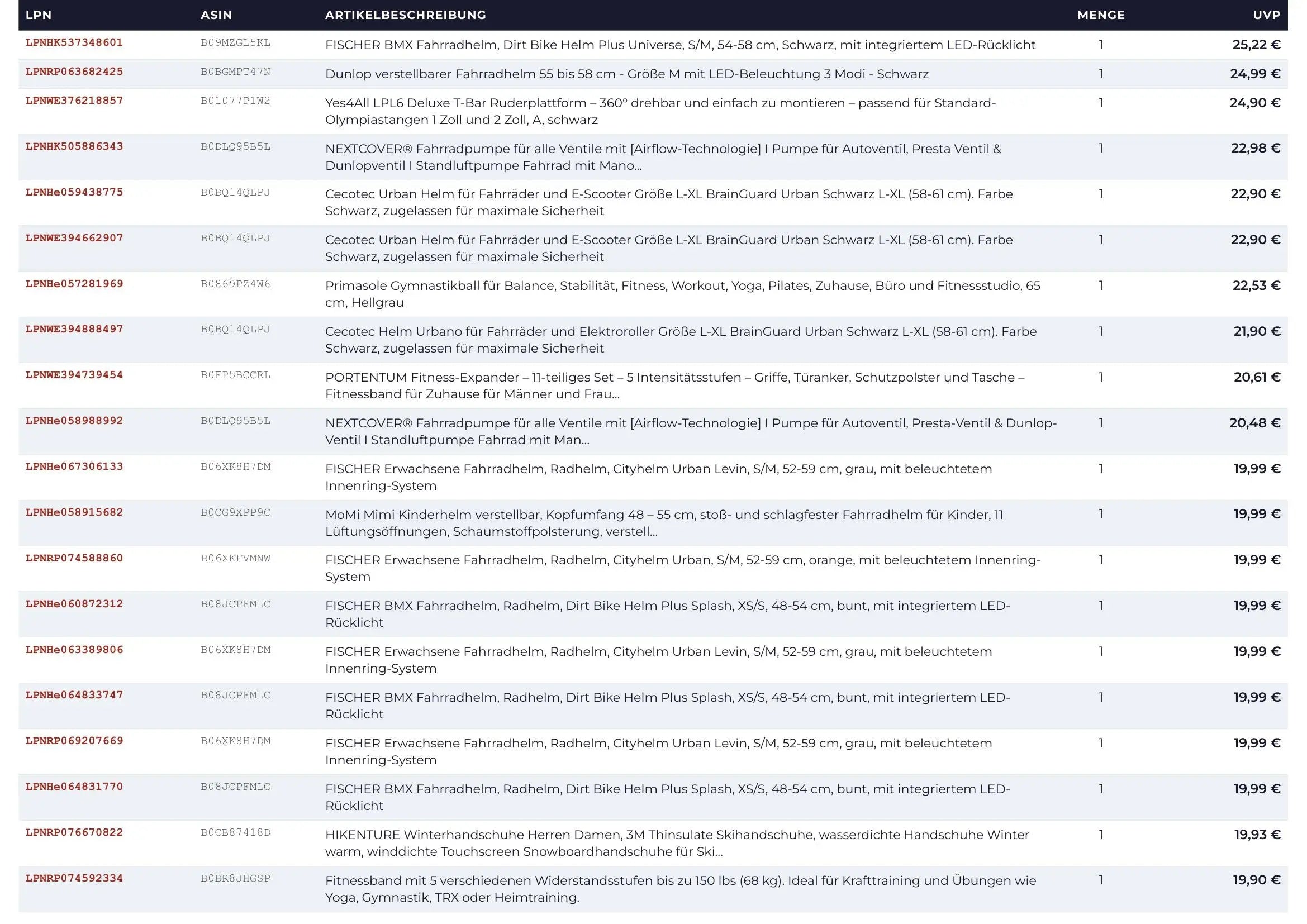Click the LPN column header
Screen dimensions: 1307x924
[x=39, y=15]
